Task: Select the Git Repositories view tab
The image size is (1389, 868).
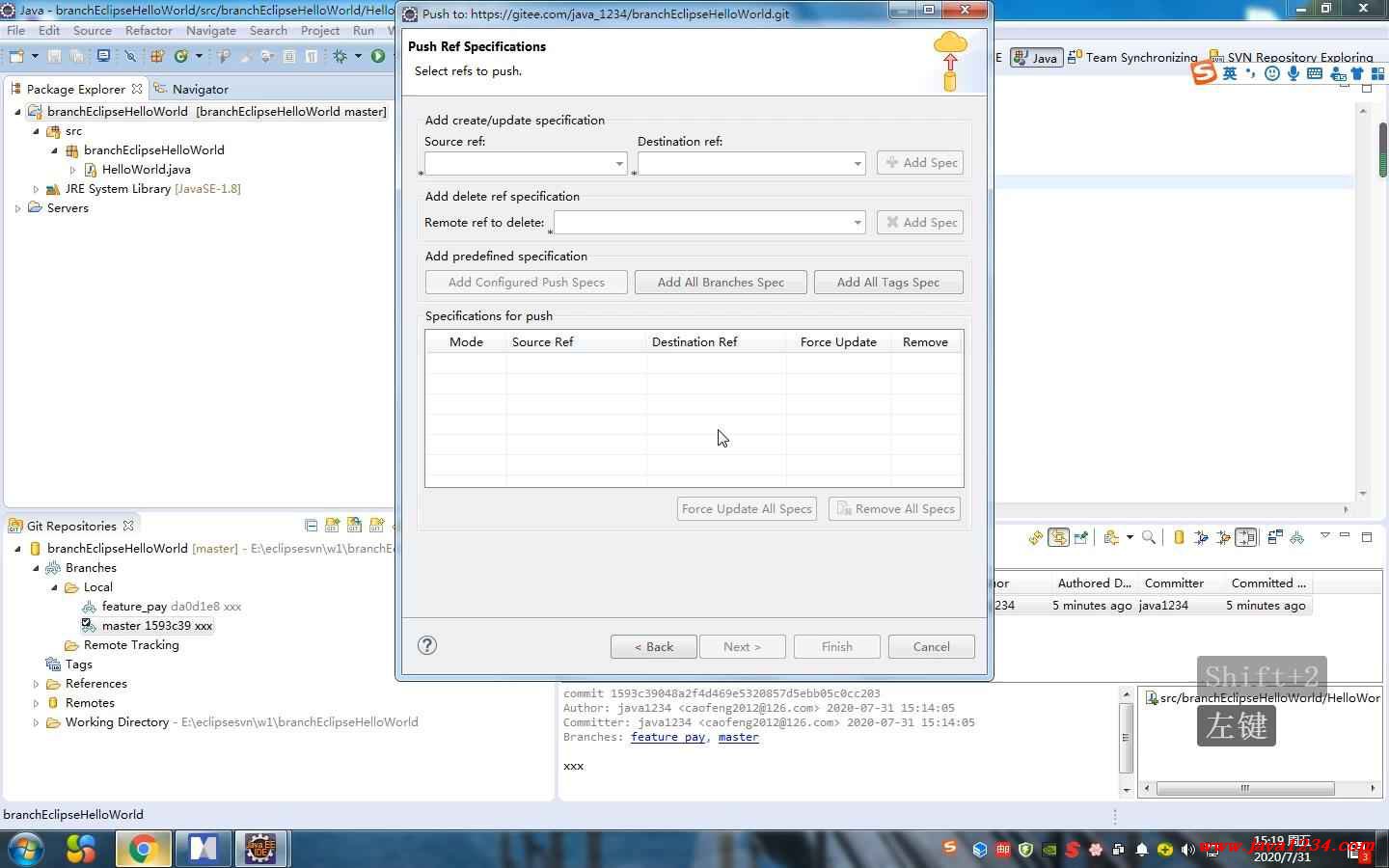Action: pos(70,526)
